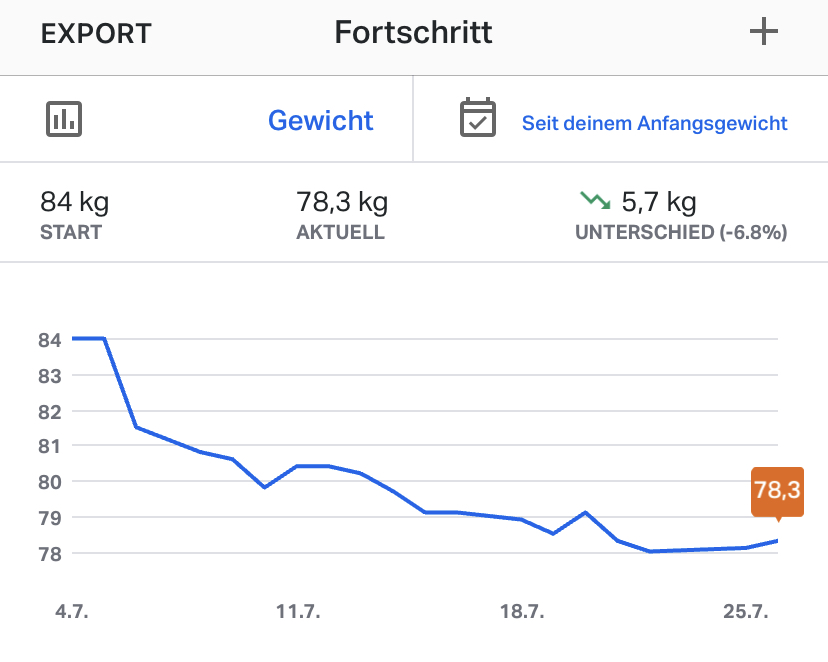Click the 4.7. date axis label
Screen dimensions: 828x662
click(72, 612)
